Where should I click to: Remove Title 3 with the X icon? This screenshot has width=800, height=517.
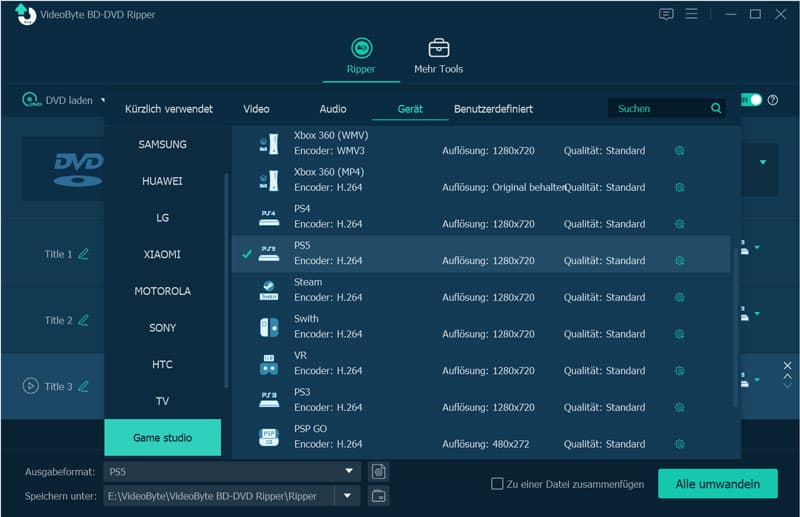787,365
